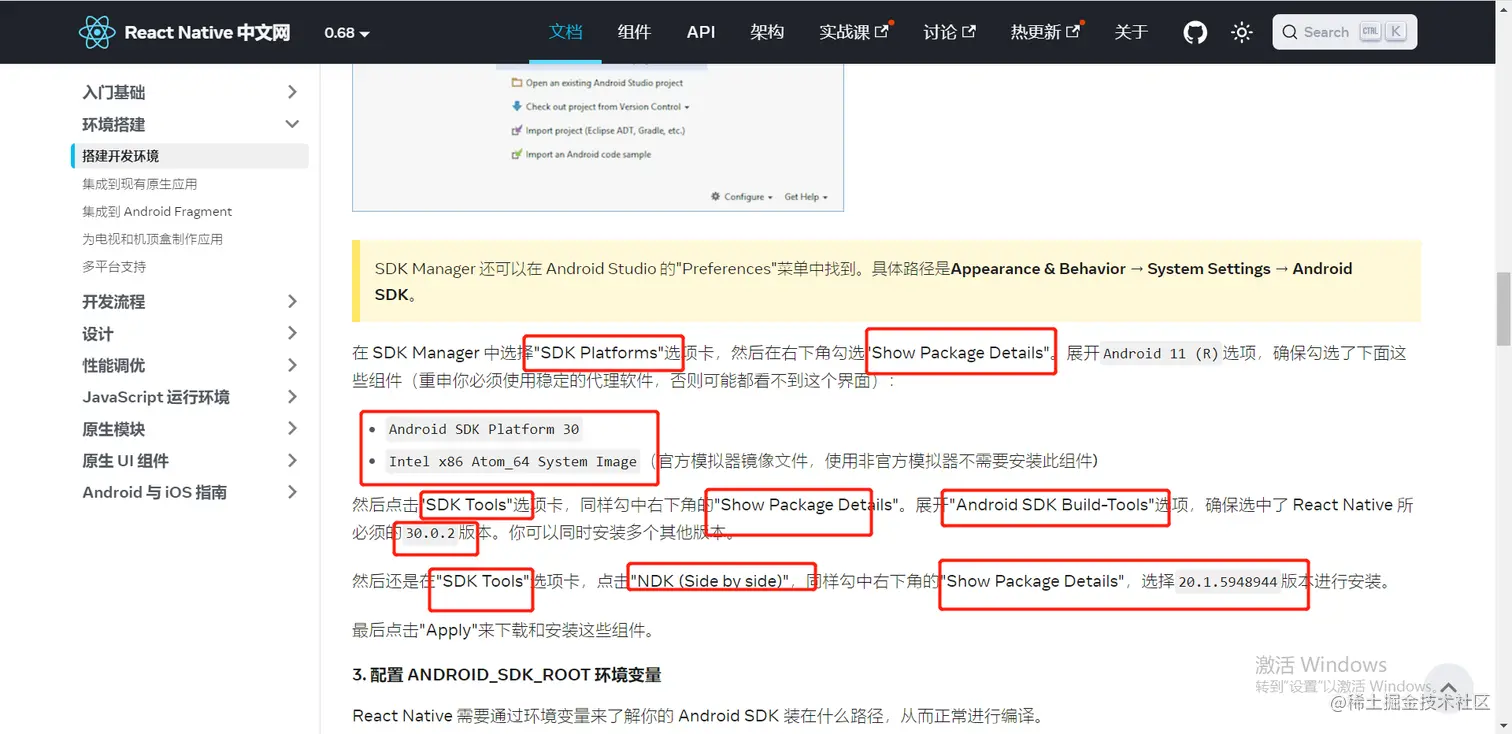Click the page's vertical scrollbar thumb
This screenshot has height=734, width=1512.
pyautogui.click(x=1502, y=307)
